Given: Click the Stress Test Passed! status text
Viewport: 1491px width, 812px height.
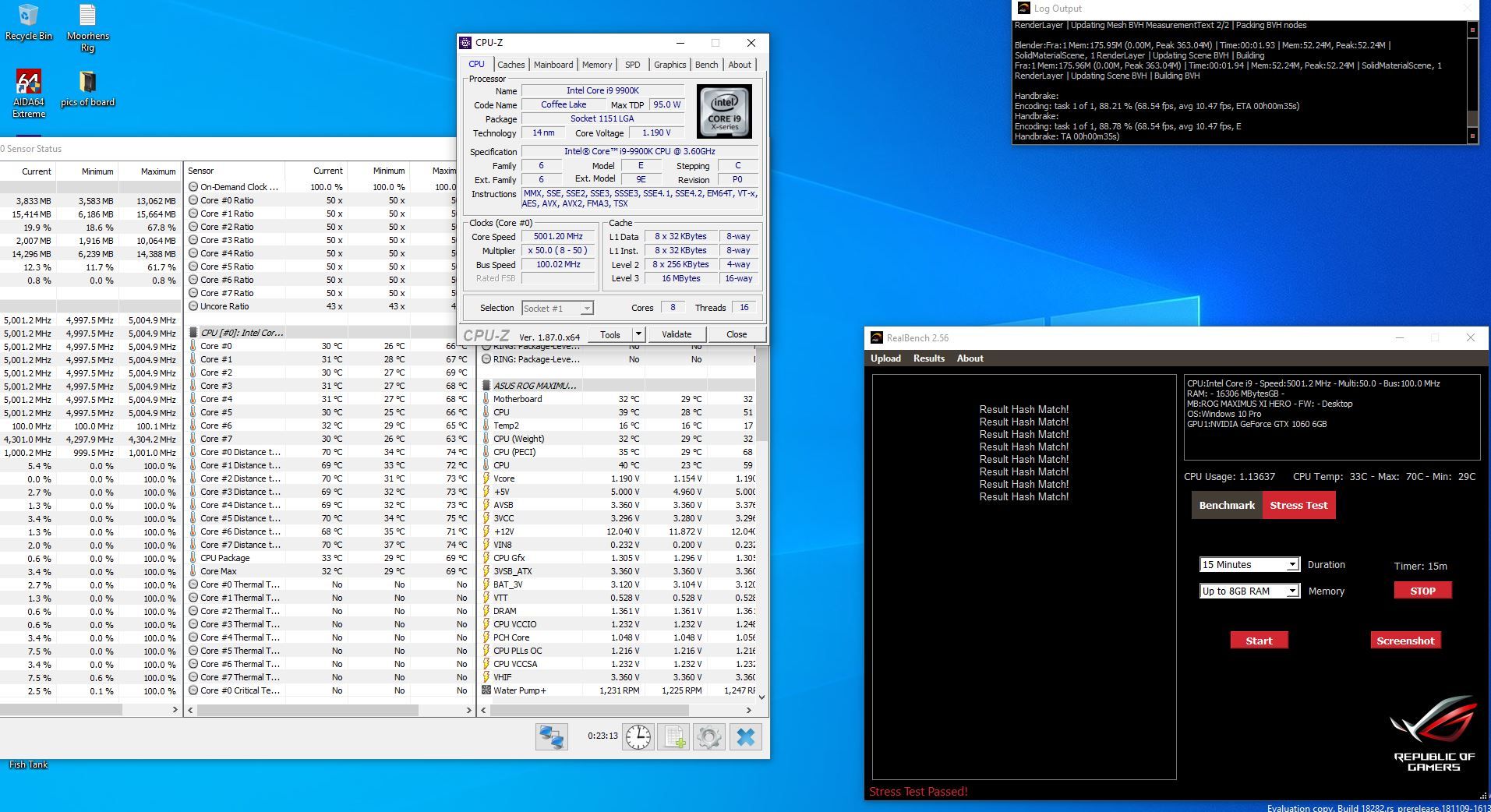Looking at the screenshot, I should (x=918, y=792).
